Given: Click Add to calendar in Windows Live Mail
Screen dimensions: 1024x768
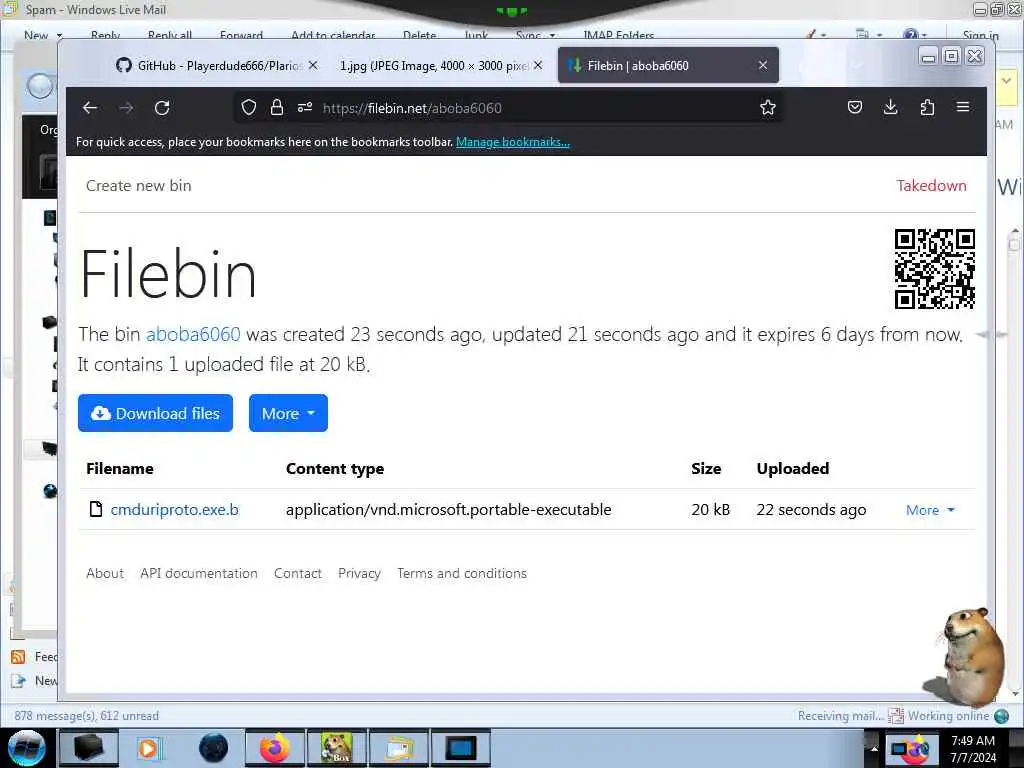Looking at the screenshot, I should [333, 35].
